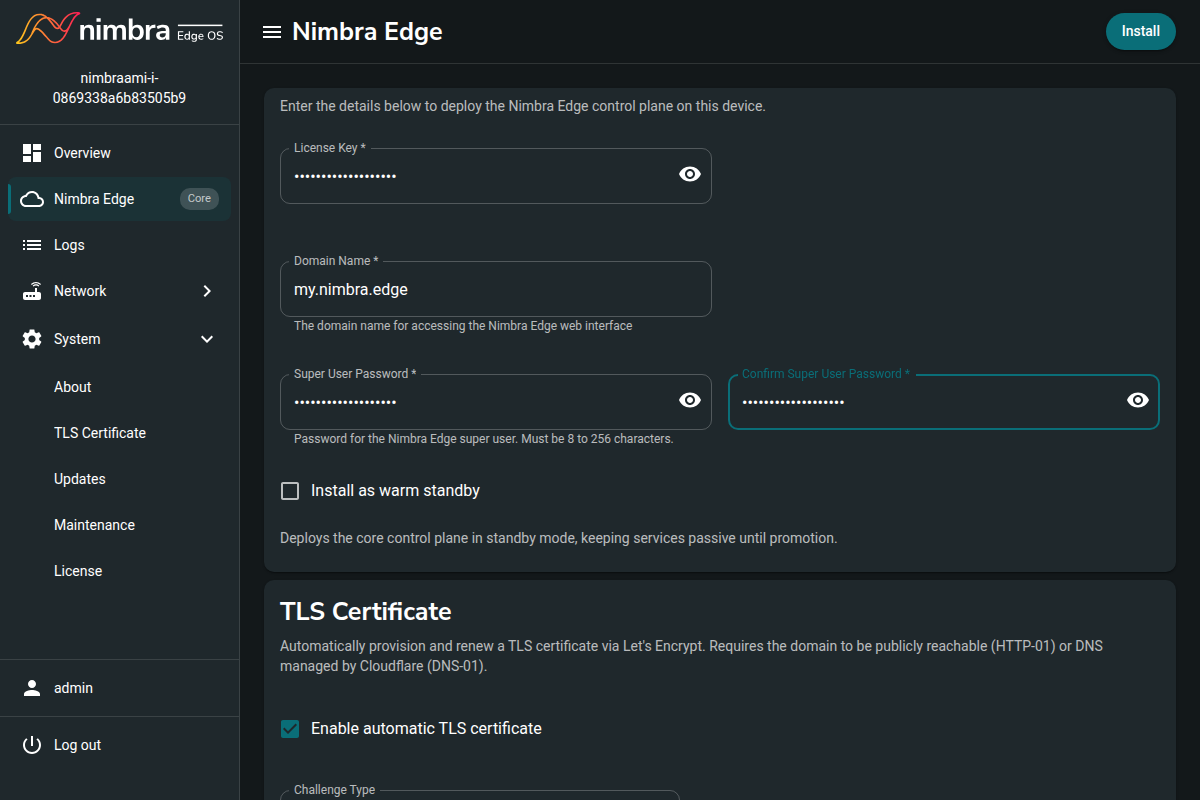Toggle the hamburger navigation menu icon
This screenshot has width=1200, height=800.
point(271,32)
